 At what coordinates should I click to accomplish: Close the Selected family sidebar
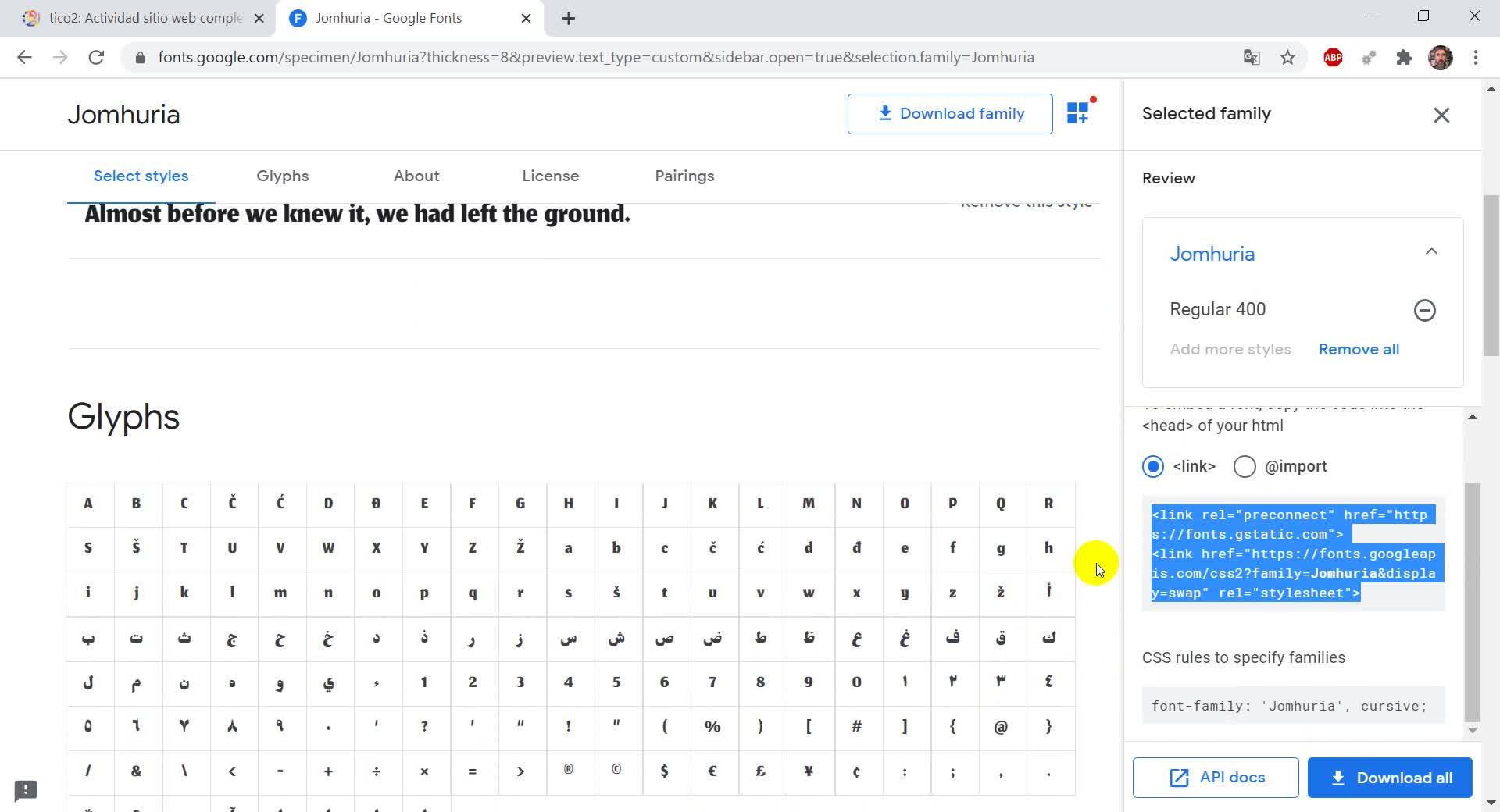1441,115
